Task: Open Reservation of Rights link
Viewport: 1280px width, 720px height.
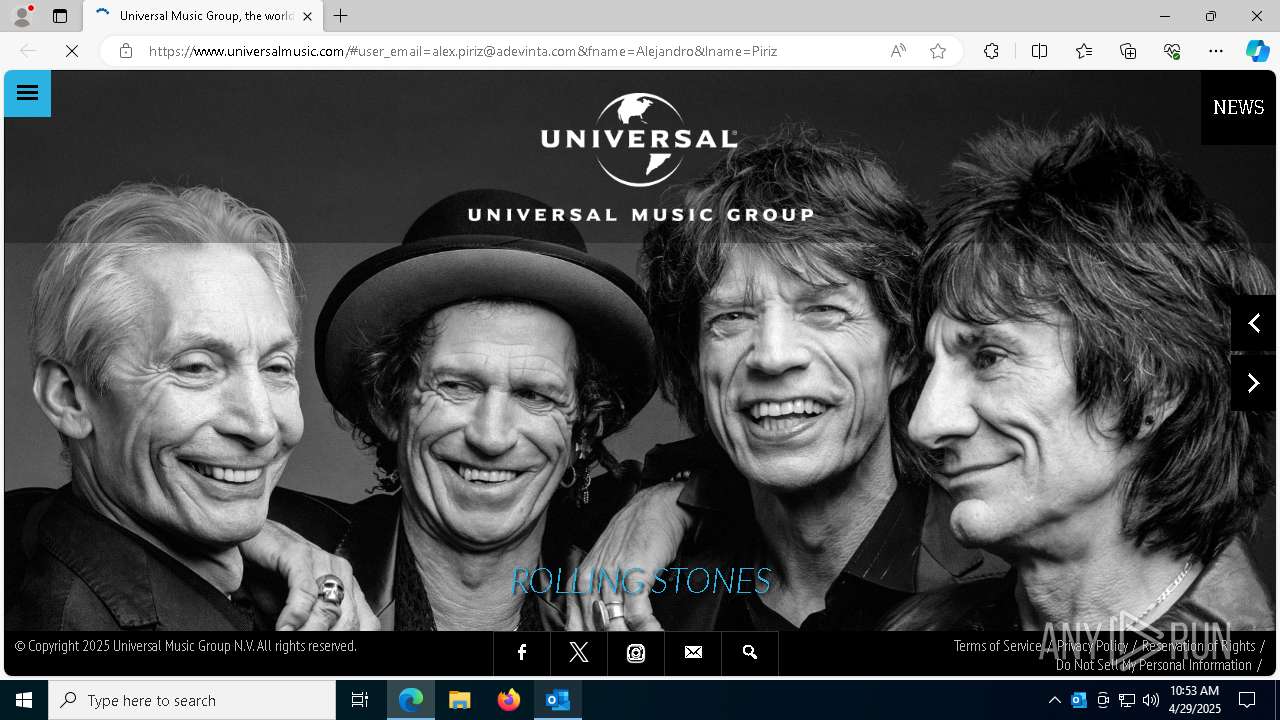Action: pyautogui.click(x=1198, y=646)
